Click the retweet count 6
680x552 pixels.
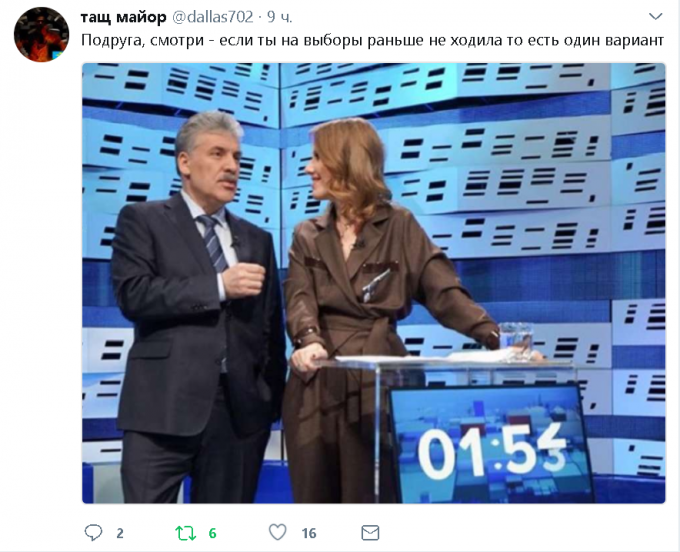click(x=212, y=533)
